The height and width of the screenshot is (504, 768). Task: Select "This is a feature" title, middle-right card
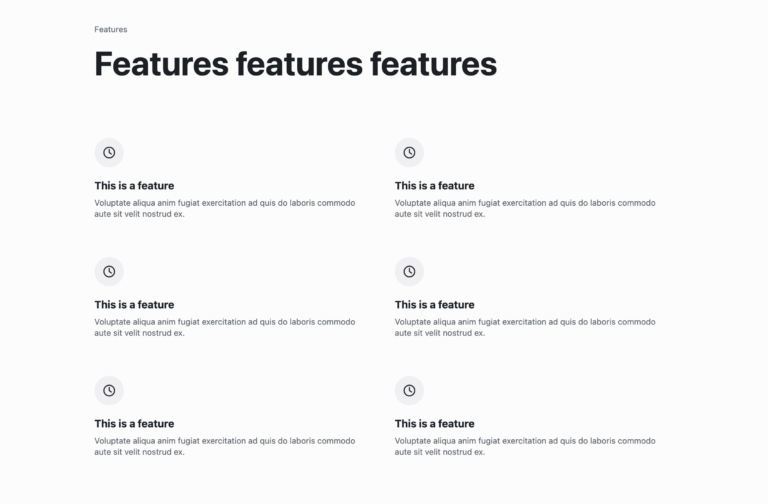434,305
